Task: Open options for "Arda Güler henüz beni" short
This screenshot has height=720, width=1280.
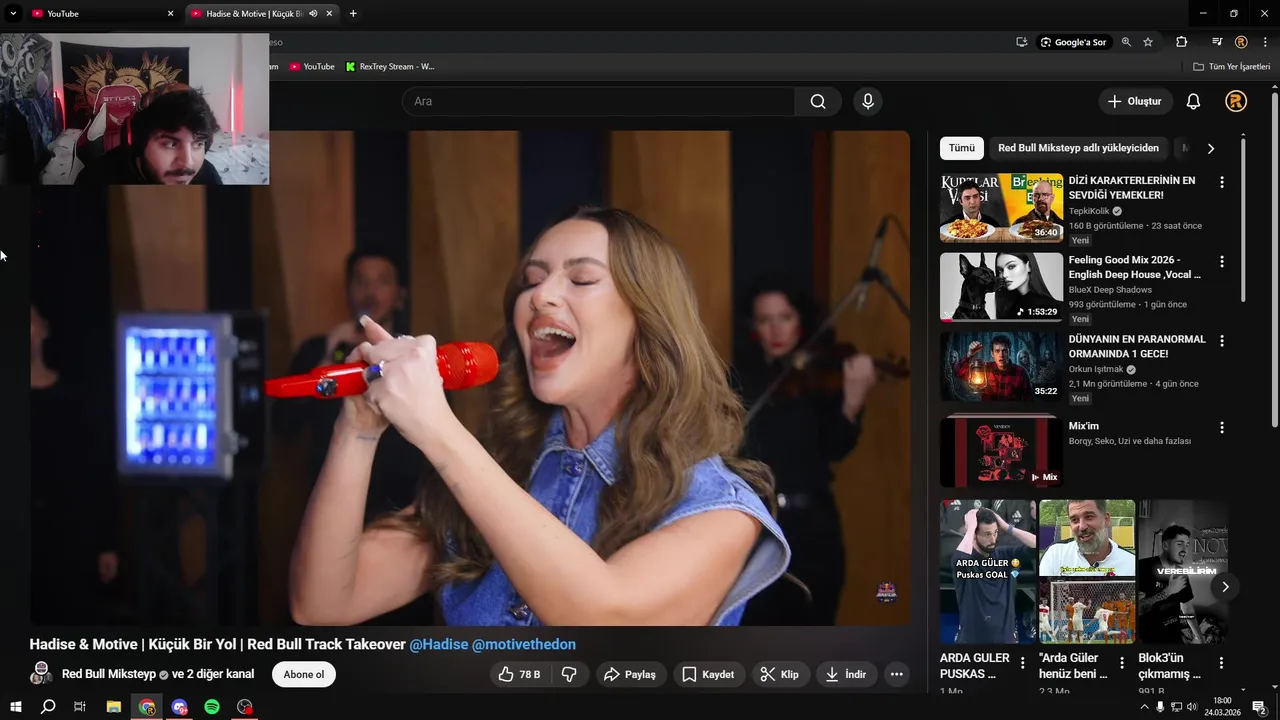Action: click(1122, 662)
